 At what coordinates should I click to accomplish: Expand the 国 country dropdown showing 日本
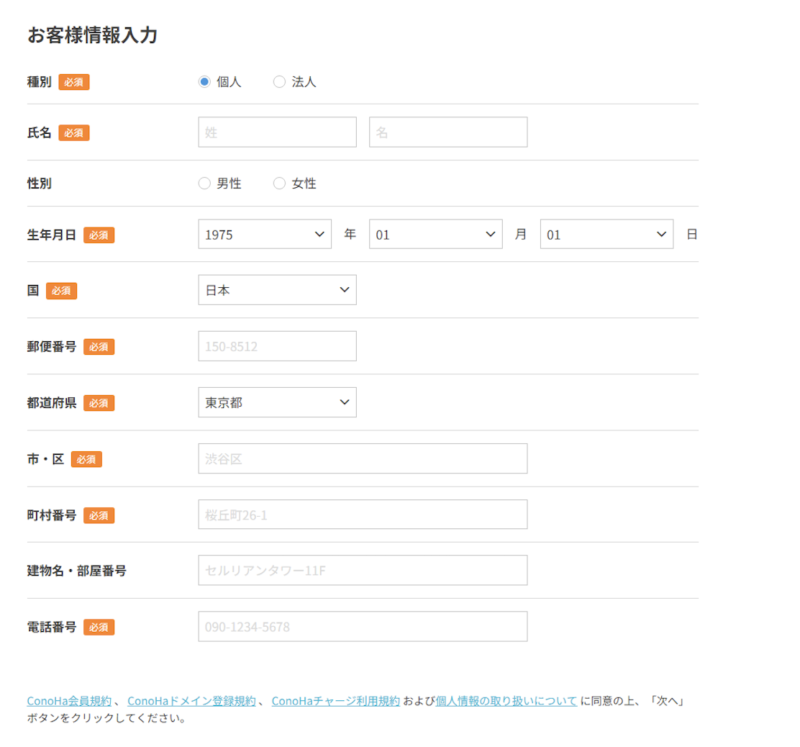pyautogui.click(x=277, y=290)
